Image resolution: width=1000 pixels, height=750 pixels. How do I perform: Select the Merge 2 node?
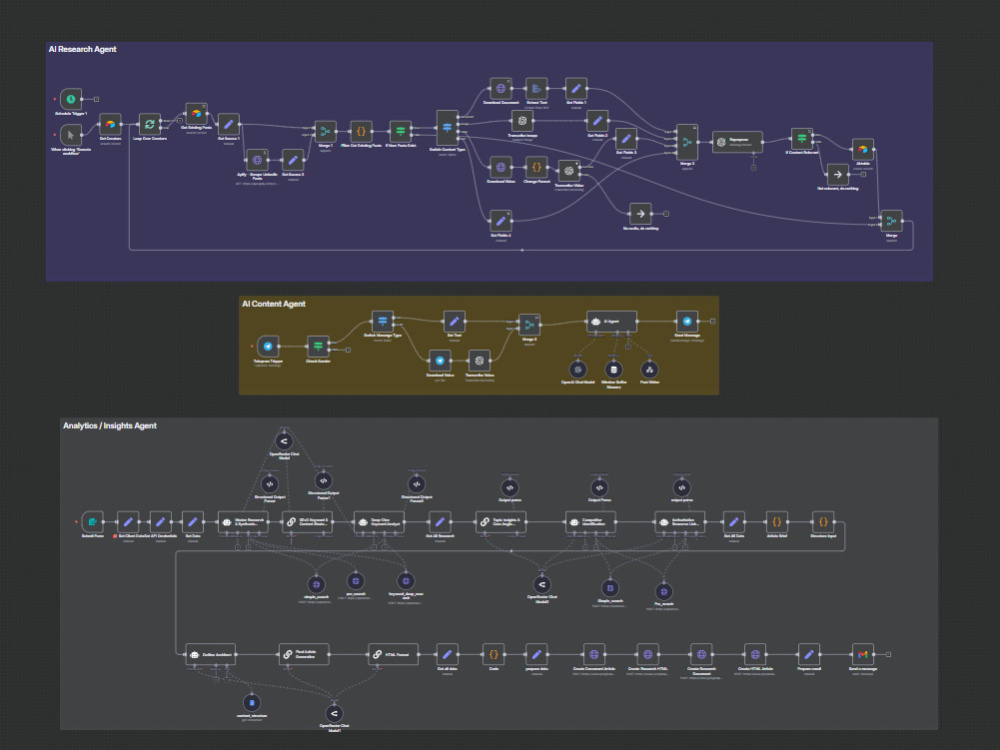[x=687, y=142]
